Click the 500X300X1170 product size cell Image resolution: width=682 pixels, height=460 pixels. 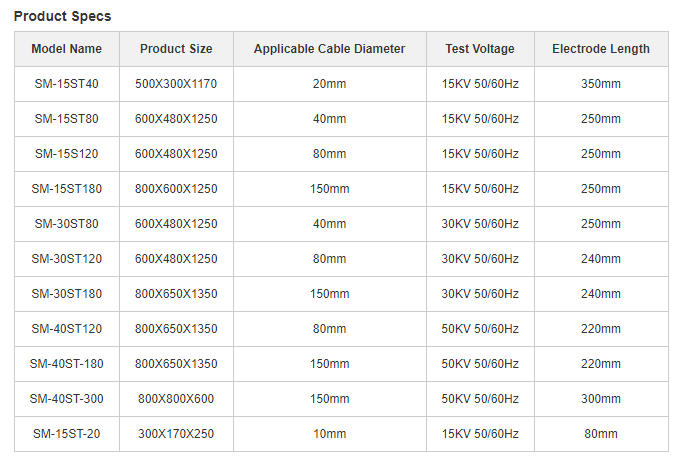click(176, 83)
